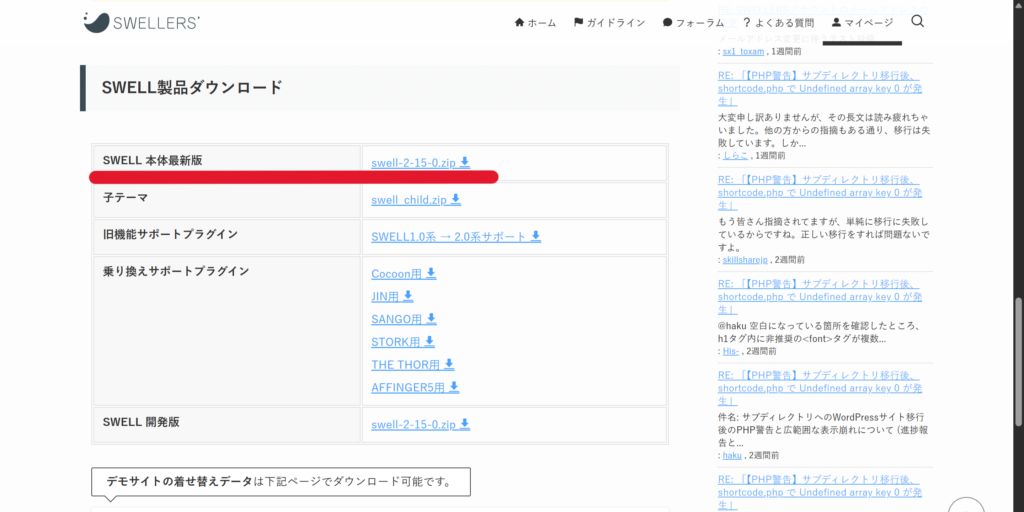The width and height of the screenshot is (1024, 512).
Task: Open the ガイドライン navigation item
Action: 609,22
